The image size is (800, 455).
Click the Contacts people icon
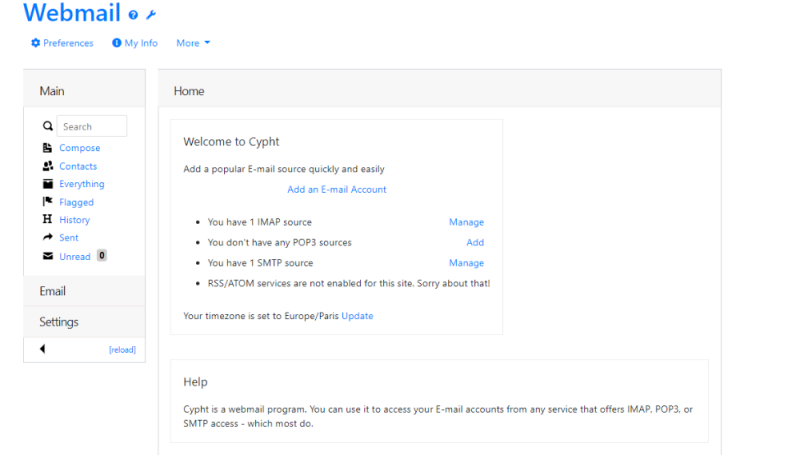click(x=47, y=166)
